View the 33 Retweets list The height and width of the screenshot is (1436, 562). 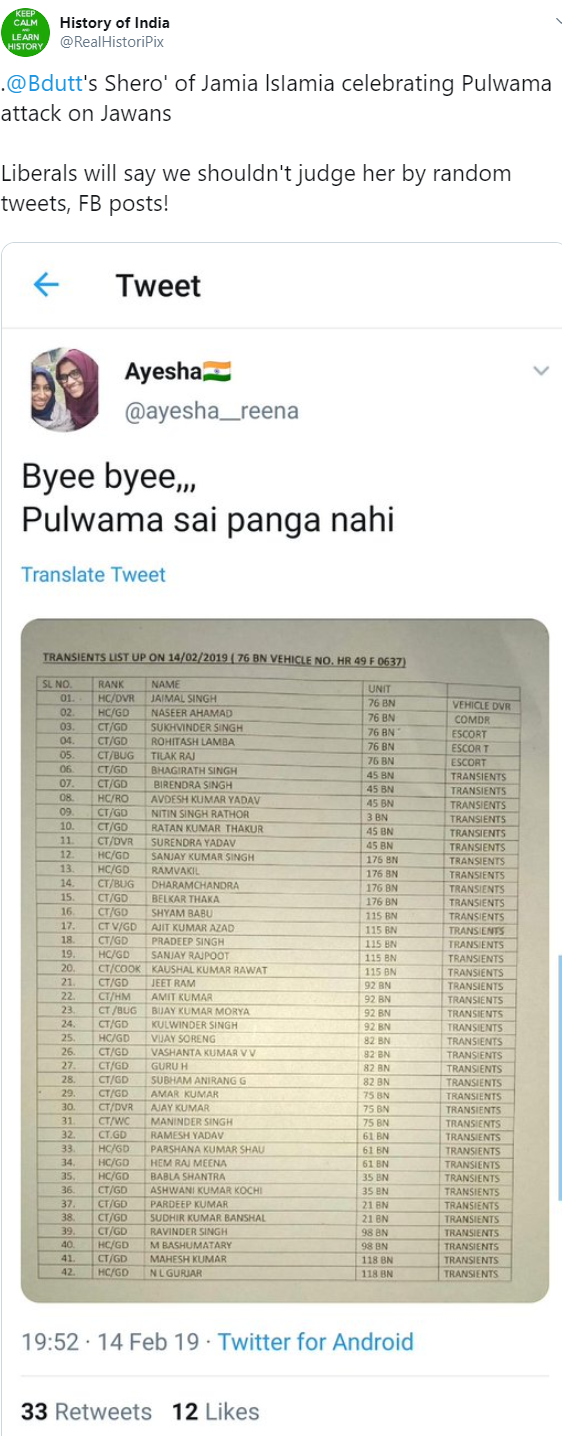click(86, 1412)
